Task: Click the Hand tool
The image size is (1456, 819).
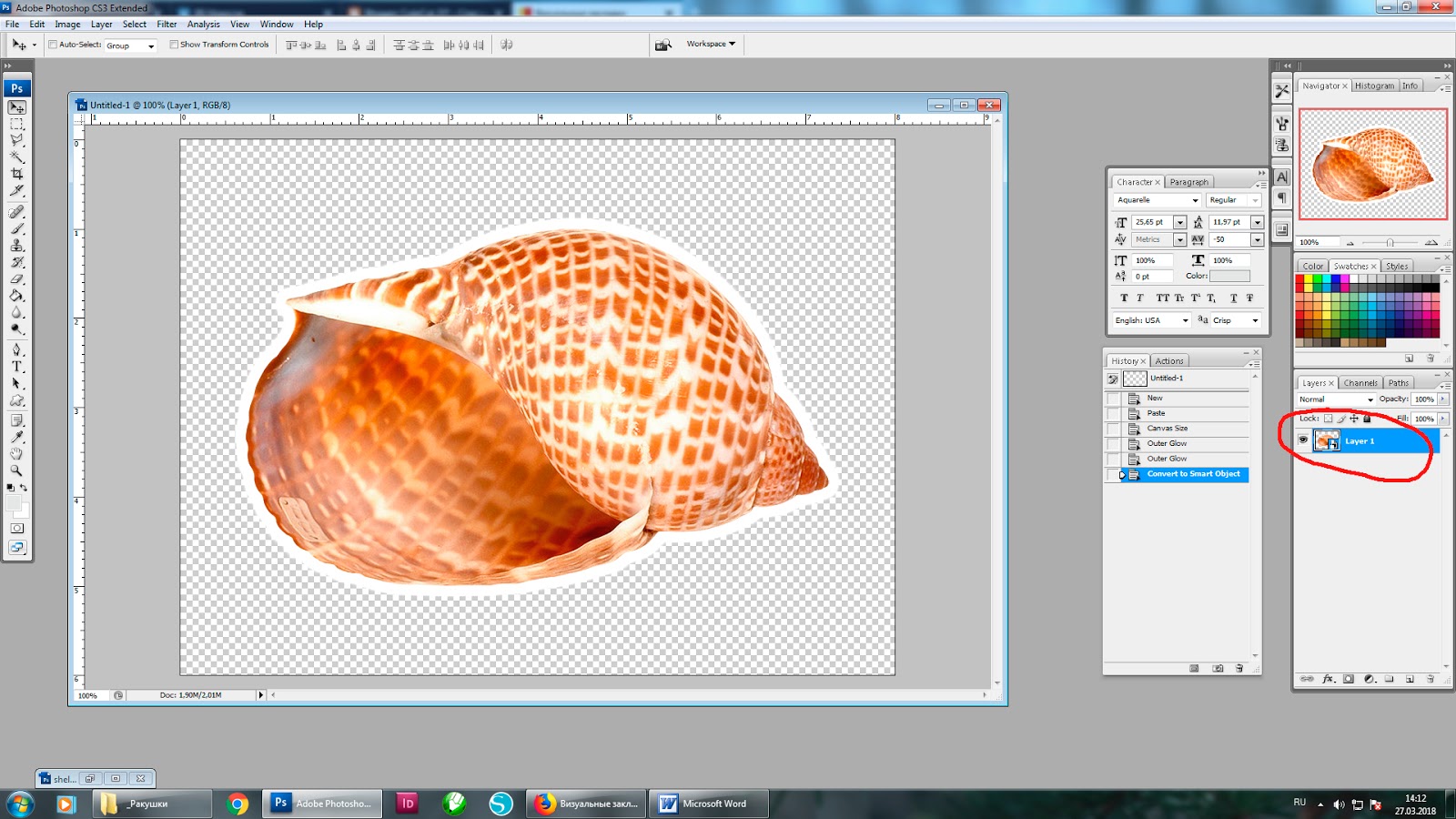Action: pyautogui.click(x=16, y=453)
